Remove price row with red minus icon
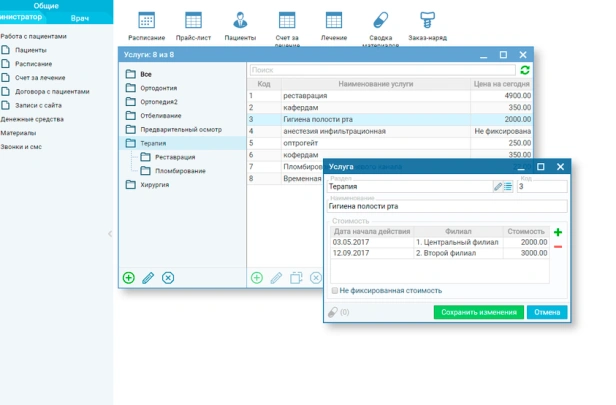The image size is (616, 405). 558,246
